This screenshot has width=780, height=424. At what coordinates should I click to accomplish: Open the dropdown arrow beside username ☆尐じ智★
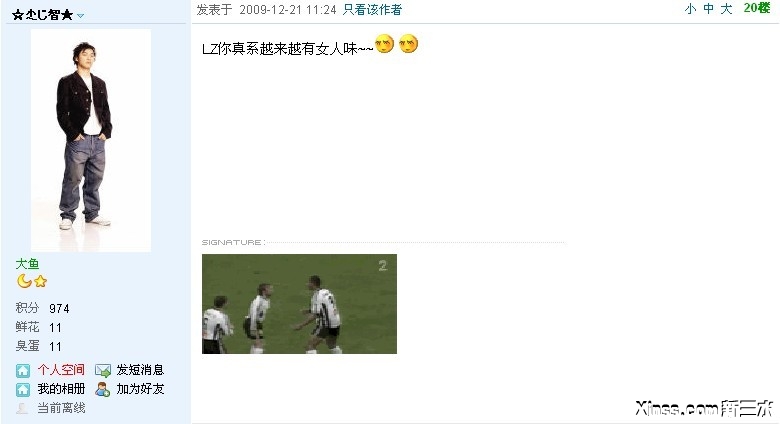[81, 16]
